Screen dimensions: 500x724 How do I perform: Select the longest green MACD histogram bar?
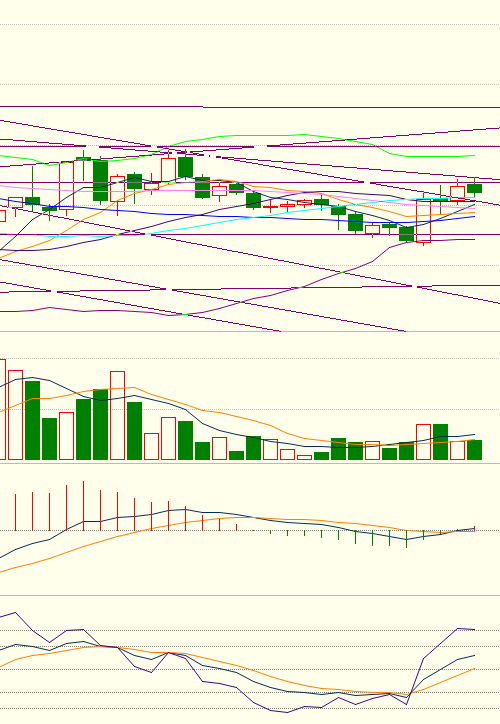tap(406, 539)
